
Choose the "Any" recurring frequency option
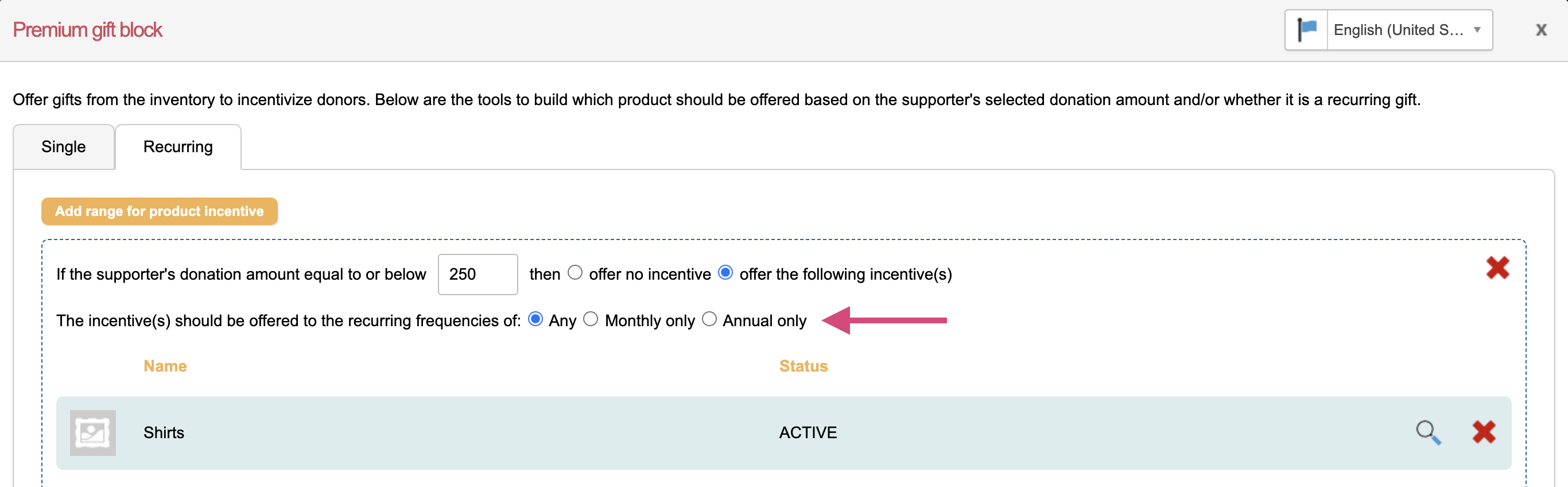click(535, 319)
